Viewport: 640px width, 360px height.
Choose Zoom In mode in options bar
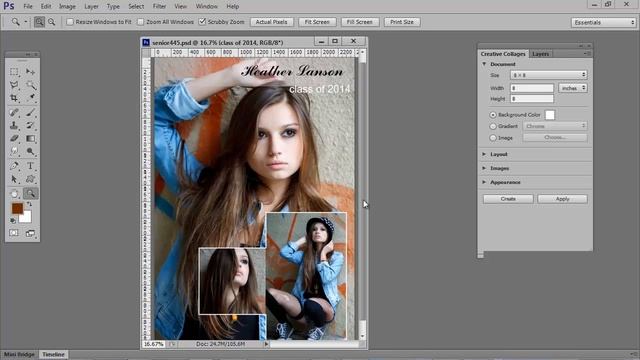39,22
